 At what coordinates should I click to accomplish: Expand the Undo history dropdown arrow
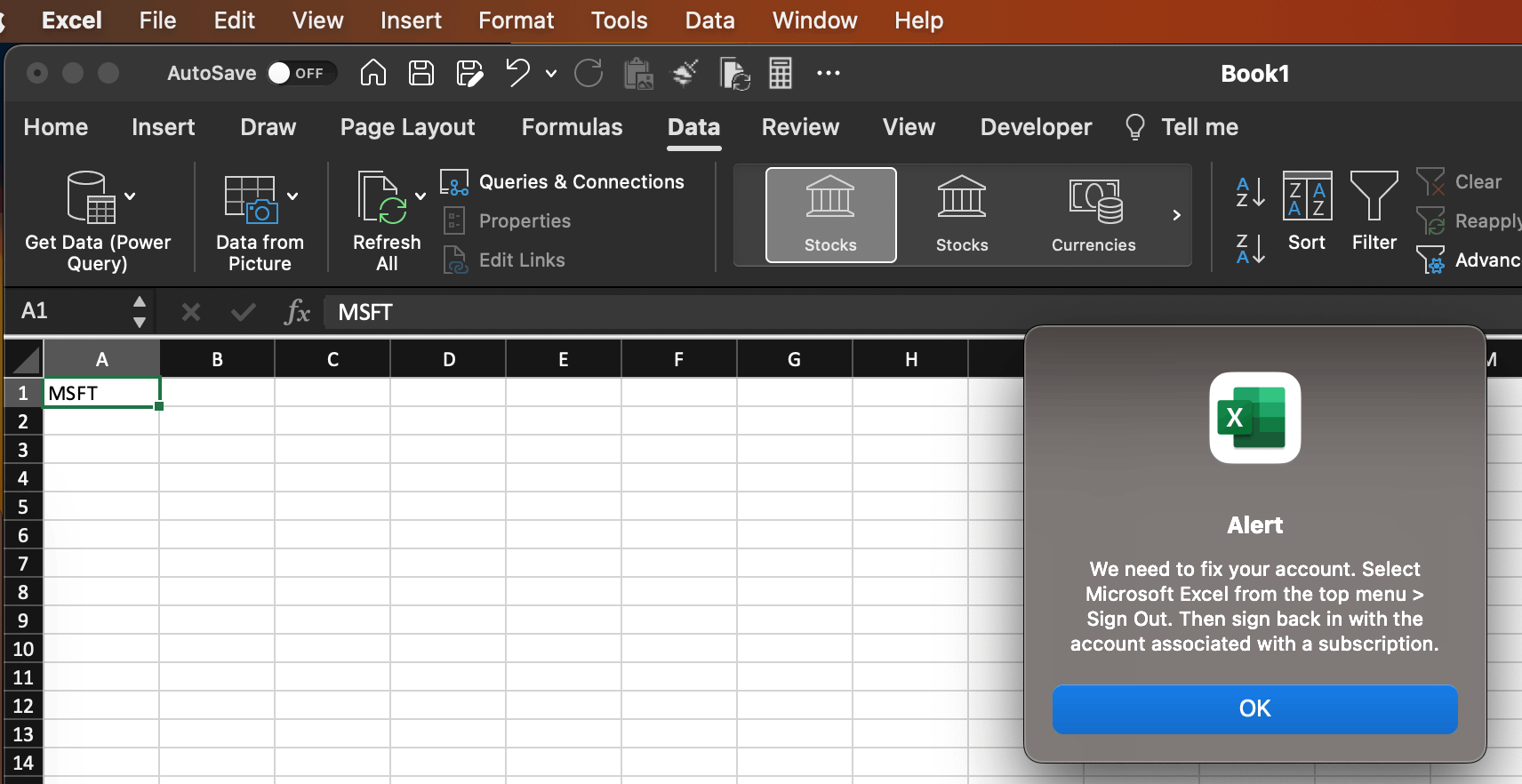coord(551,74)
